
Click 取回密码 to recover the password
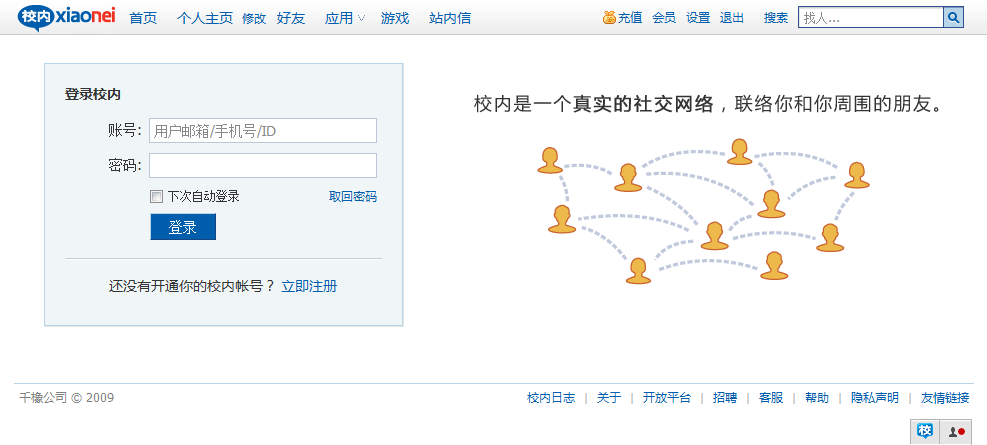pyautogui.click(x=353, y=197)
